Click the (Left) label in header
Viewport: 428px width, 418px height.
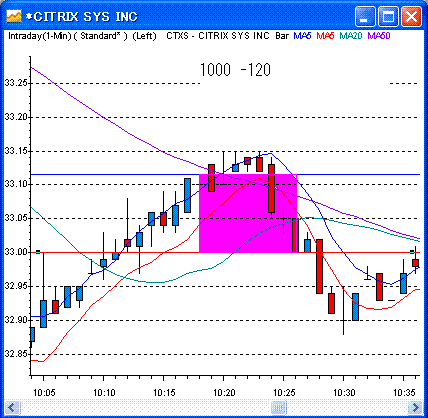pos(144,36)
